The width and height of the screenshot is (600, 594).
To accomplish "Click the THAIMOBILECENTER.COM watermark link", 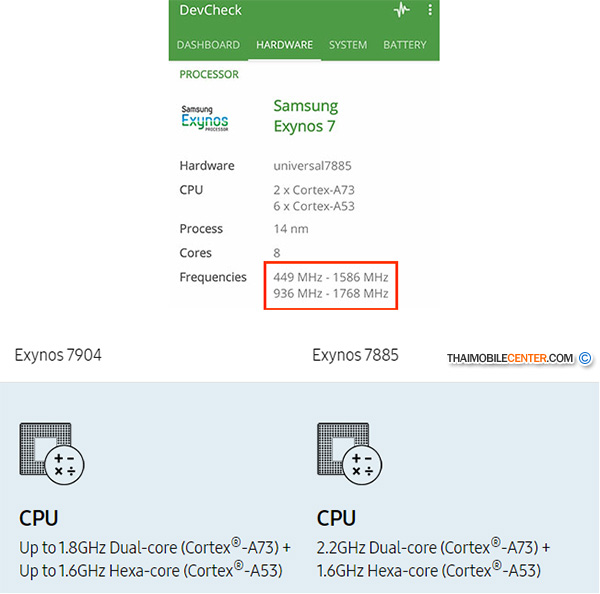I will [510, 357].
